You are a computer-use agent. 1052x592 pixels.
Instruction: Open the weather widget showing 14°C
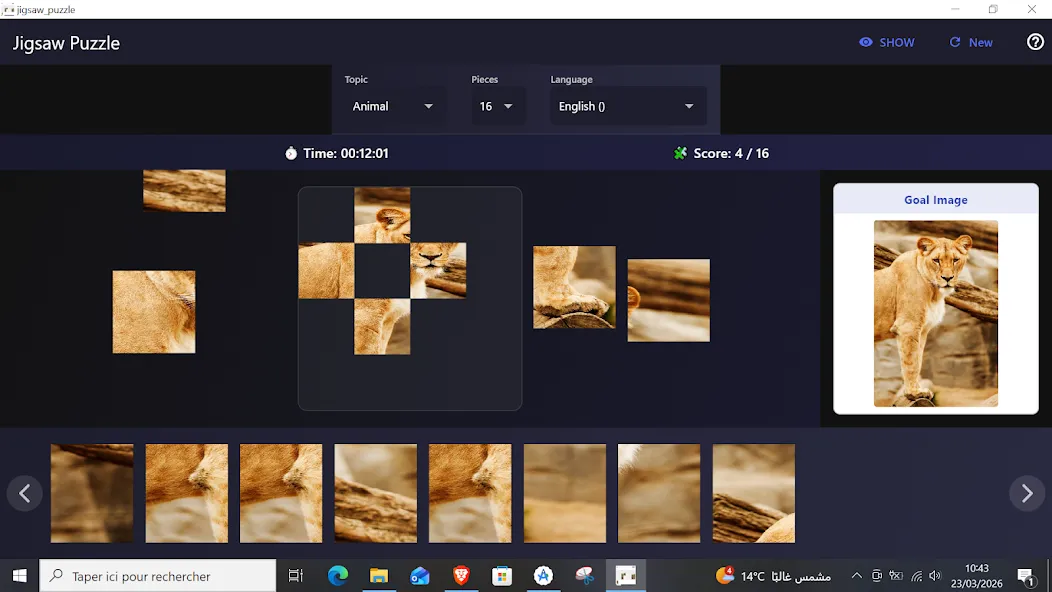pyautogui.click(x=772, y=576)
